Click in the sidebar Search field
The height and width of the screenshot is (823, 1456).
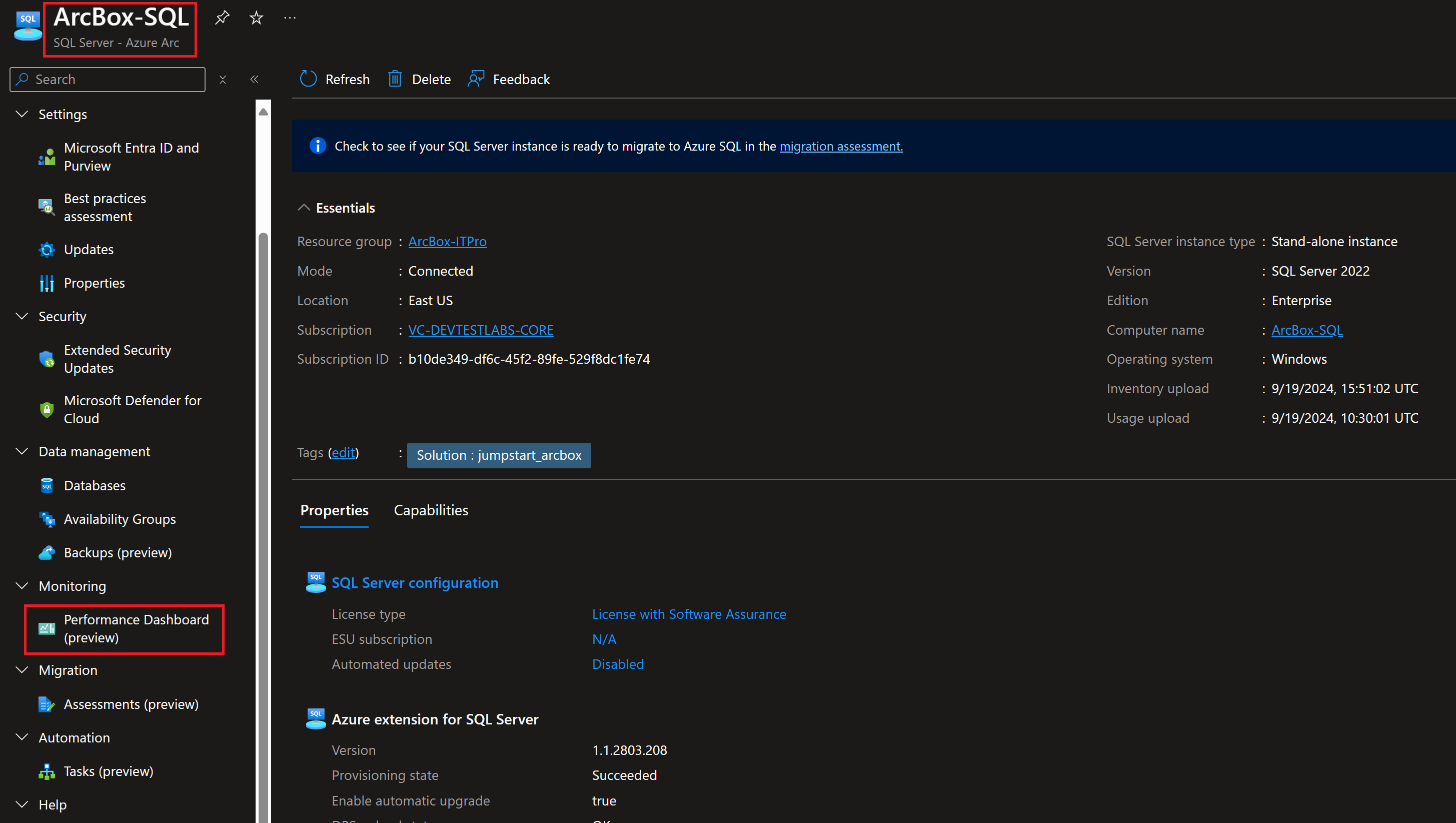(x=113, y=79)
